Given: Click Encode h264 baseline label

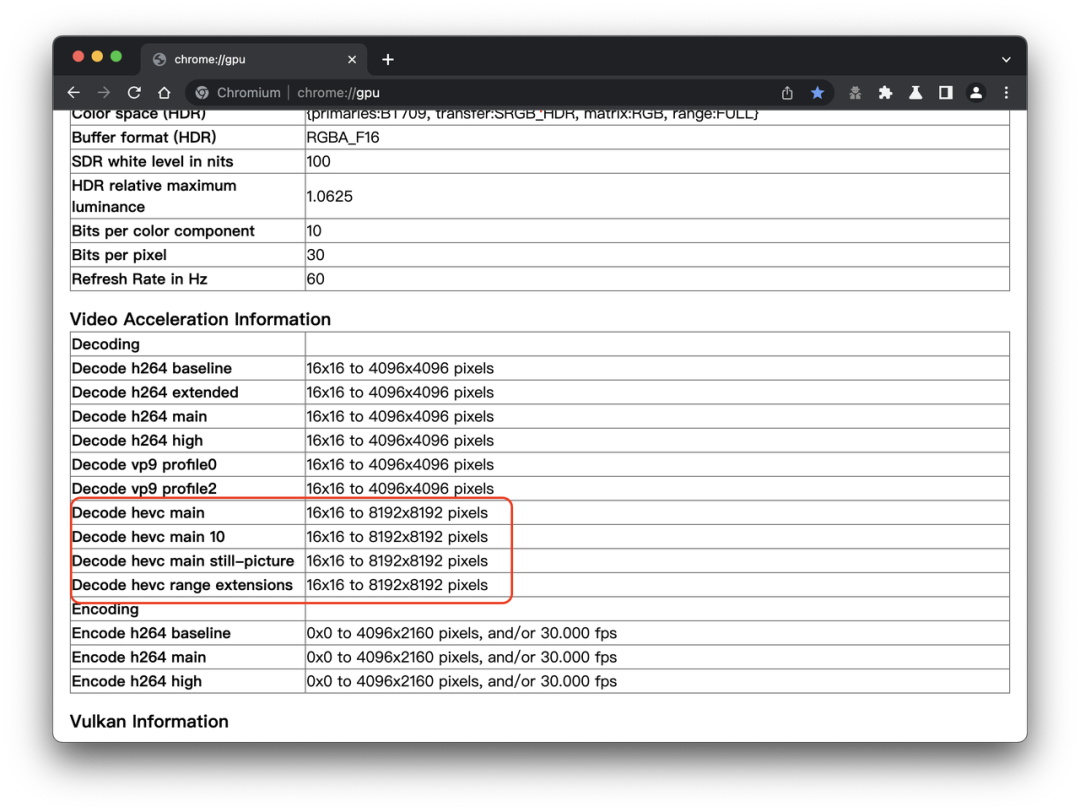Looking at the screenshot, I should click(151, 633).
